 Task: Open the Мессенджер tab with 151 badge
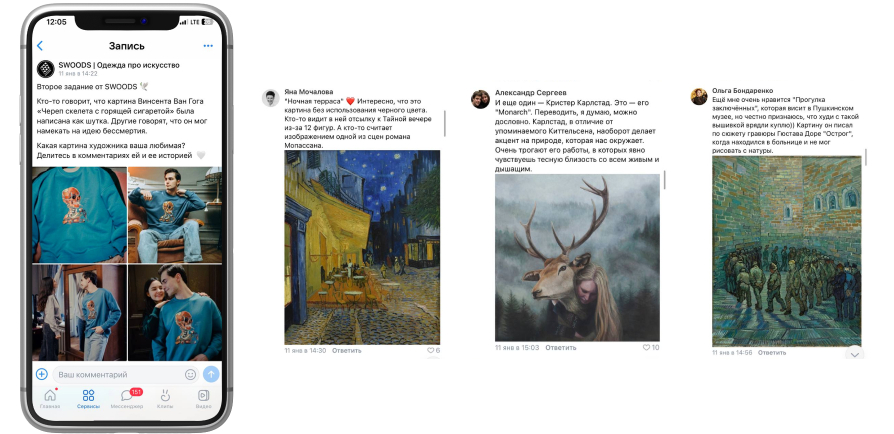[x=127, y=399]
